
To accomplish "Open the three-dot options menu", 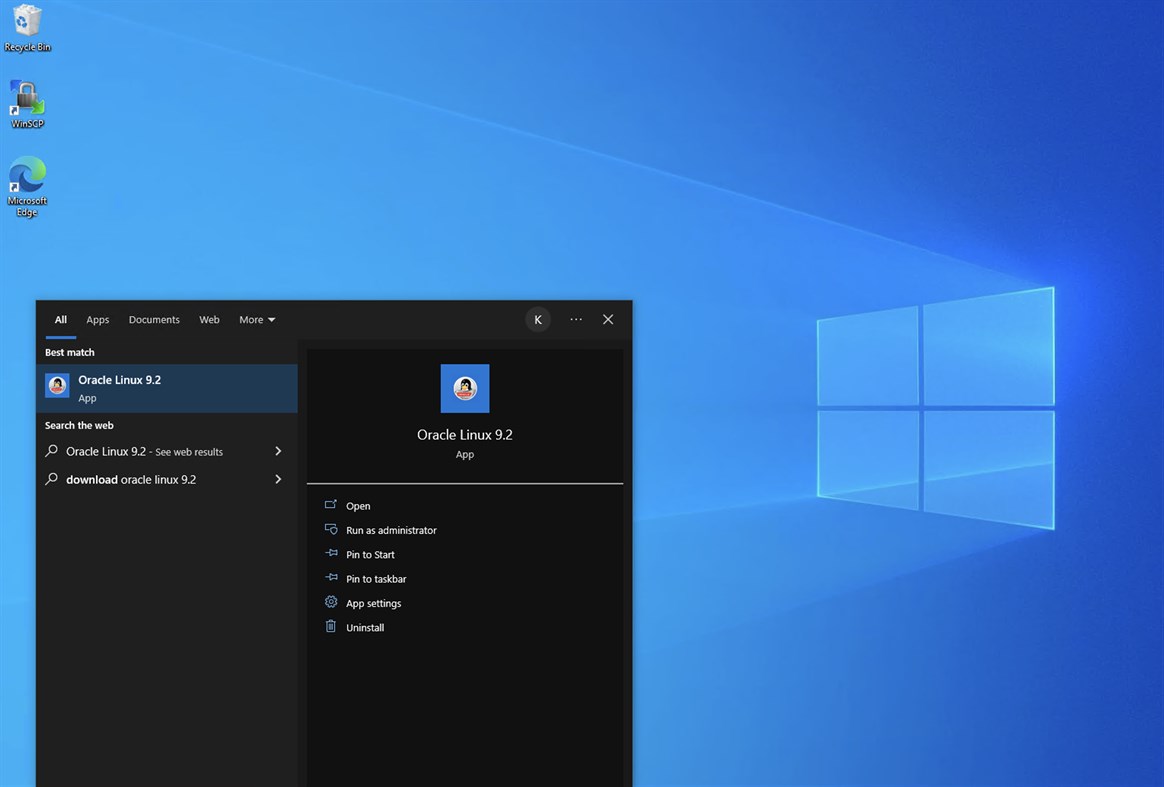I will [576, 319].
